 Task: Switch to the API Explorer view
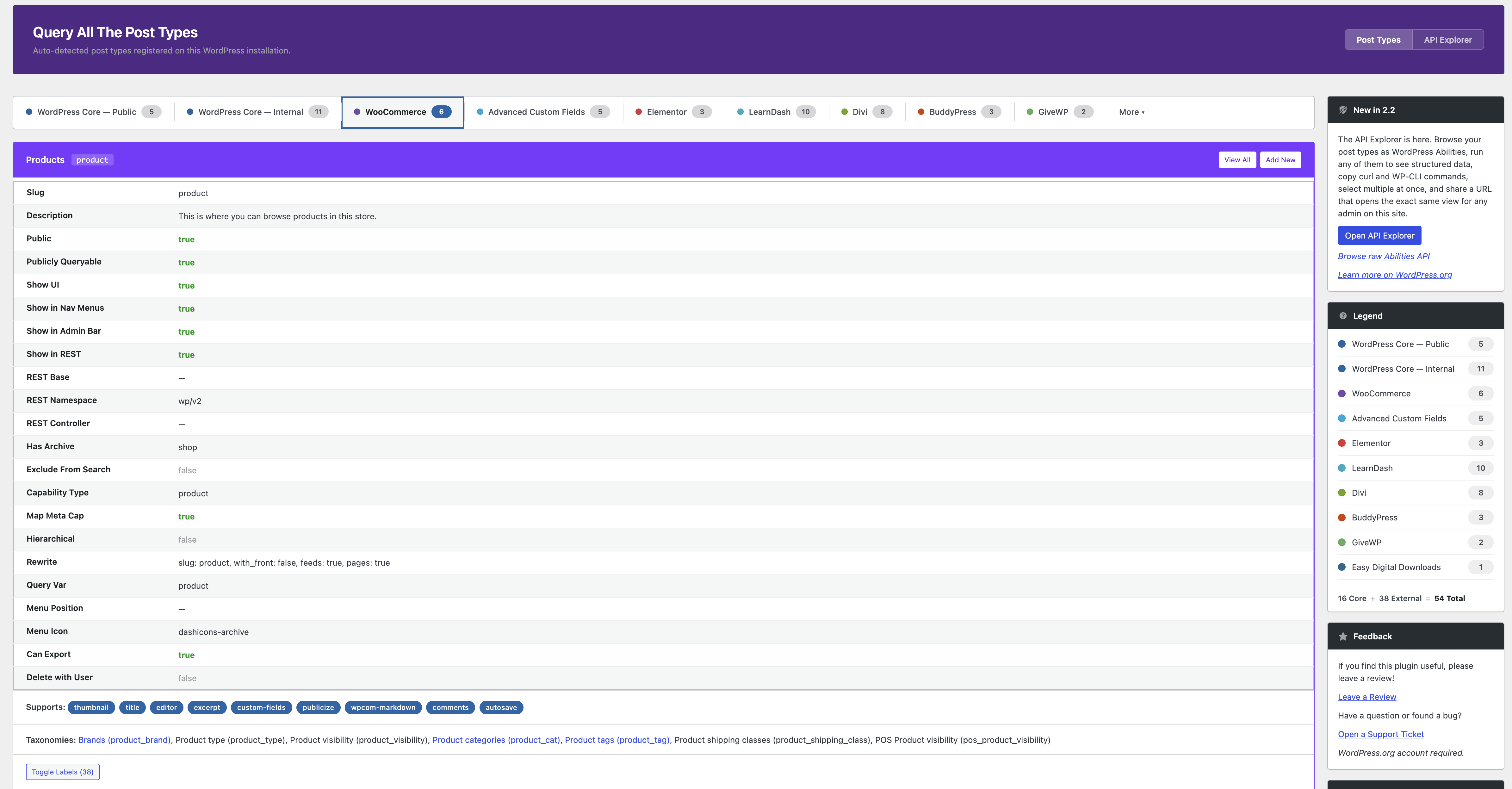coord(1447,40)
